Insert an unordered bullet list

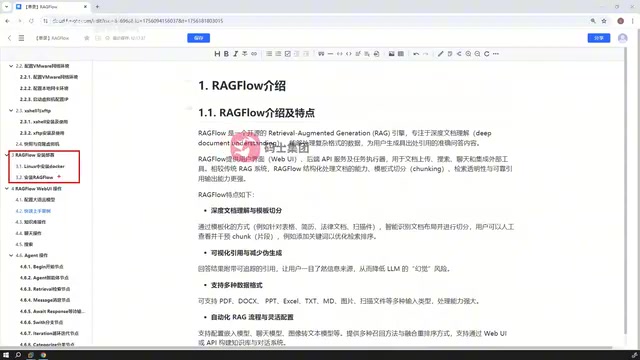point(269,54)
